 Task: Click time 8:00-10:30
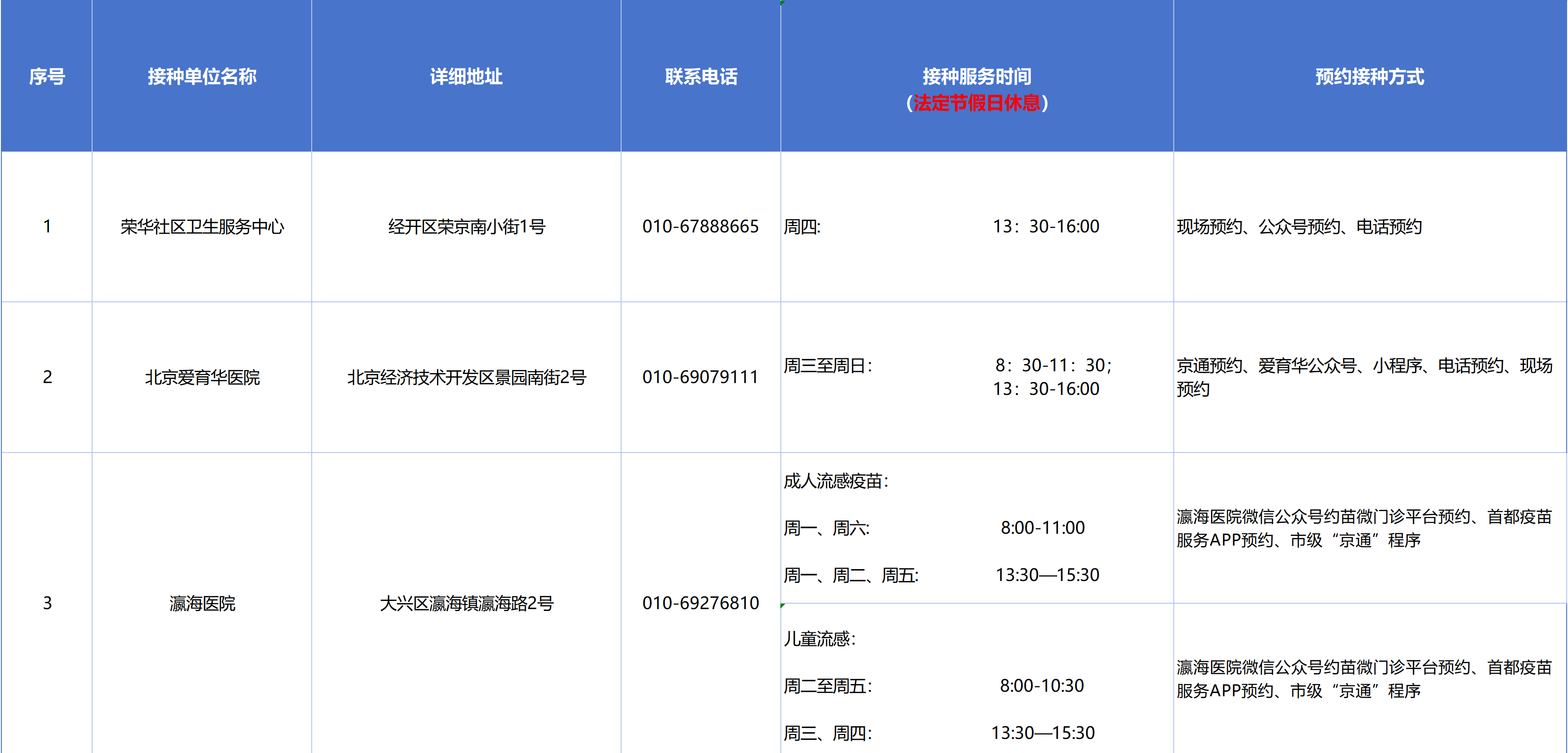pos(1042,686)
